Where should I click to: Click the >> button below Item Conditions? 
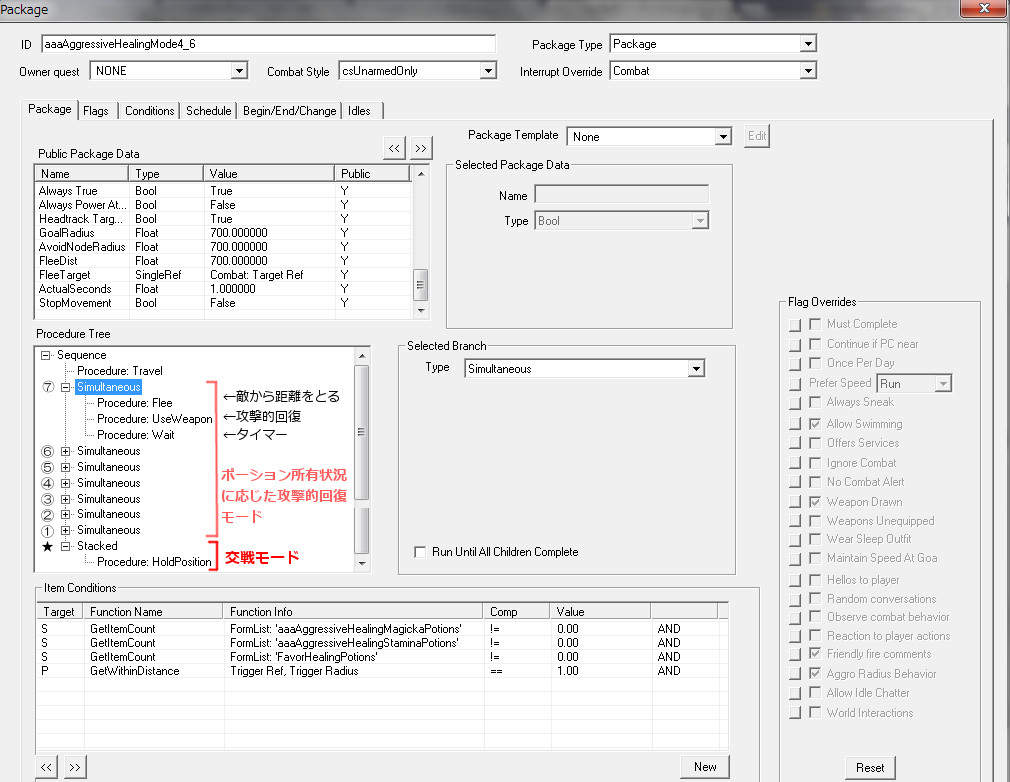coord(75,767)
